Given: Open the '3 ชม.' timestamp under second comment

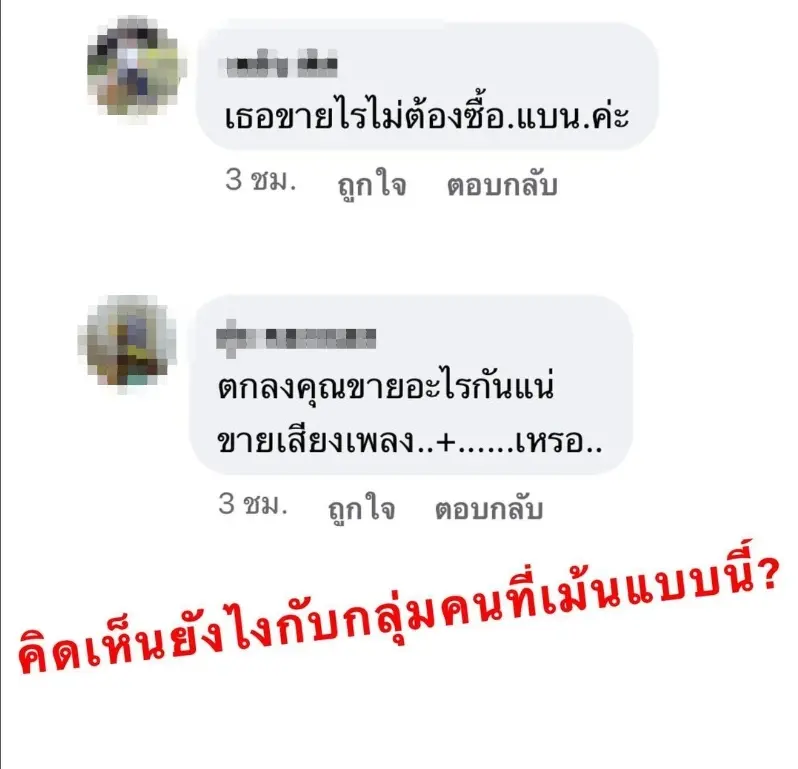Looking at the screenshot, I should point(253,504).
